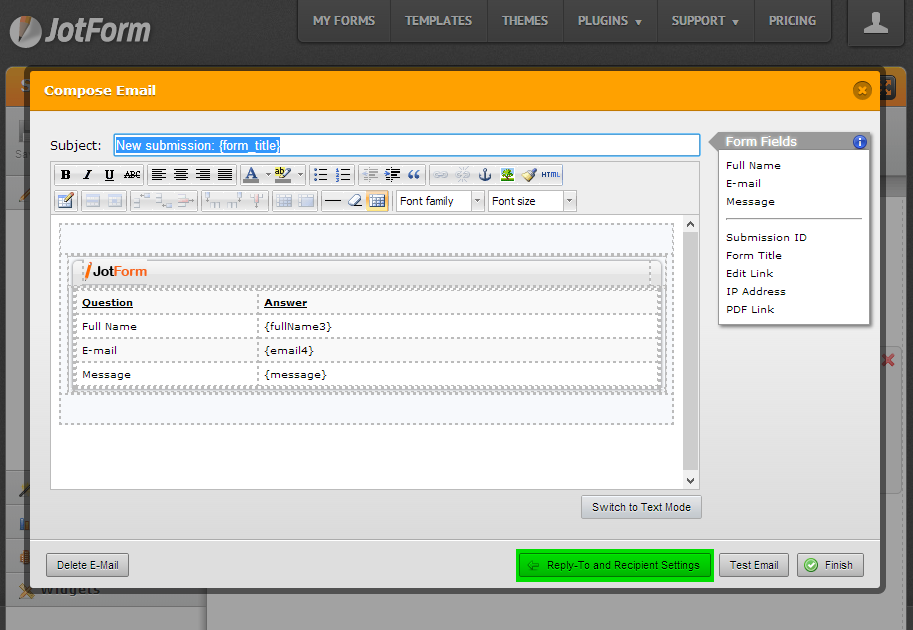Insert a horizontal rule line
The height and width of the screenshot is (630, 913).
point(332,201)
